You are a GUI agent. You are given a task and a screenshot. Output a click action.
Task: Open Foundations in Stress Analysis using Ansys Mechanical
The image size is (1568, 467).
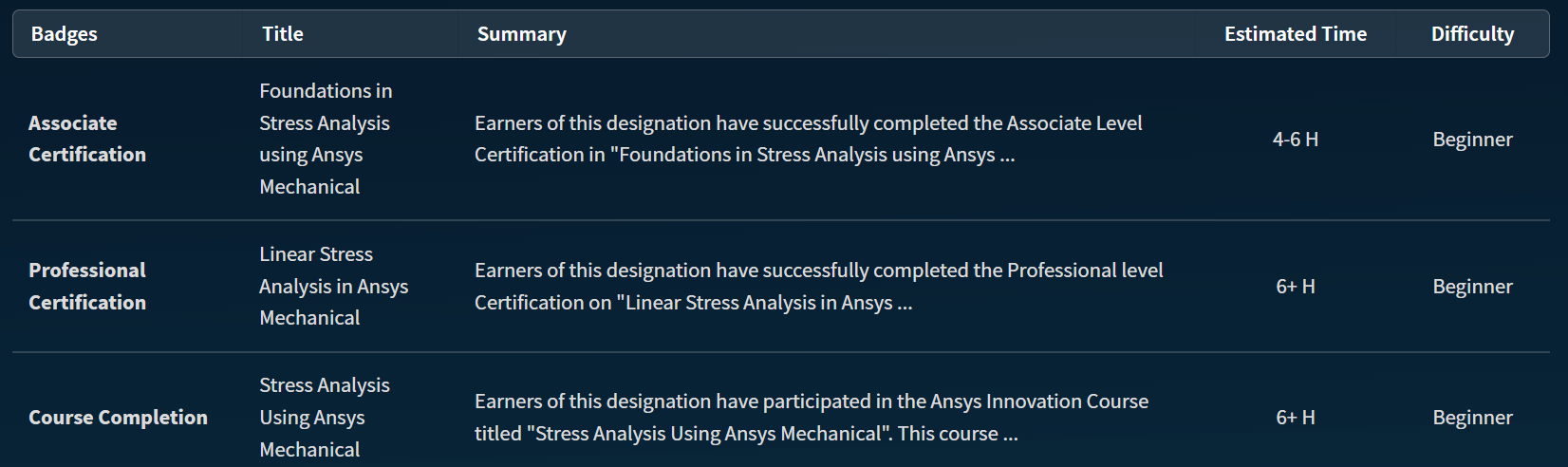326,139
